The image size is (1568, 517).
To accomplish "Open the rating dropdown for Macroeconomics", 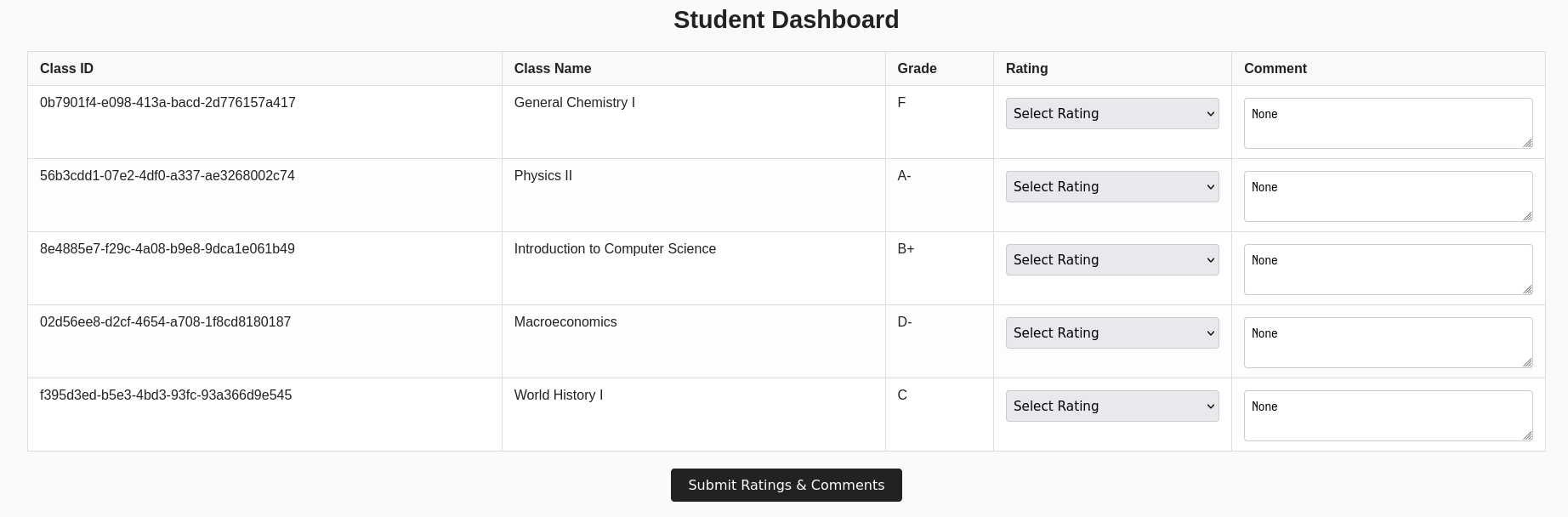I will tap(1112, 332).
